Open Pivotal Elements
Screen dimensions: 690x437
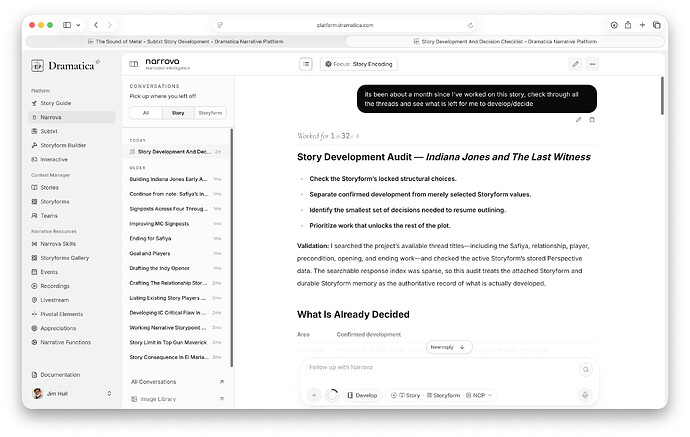pos(61,314)
